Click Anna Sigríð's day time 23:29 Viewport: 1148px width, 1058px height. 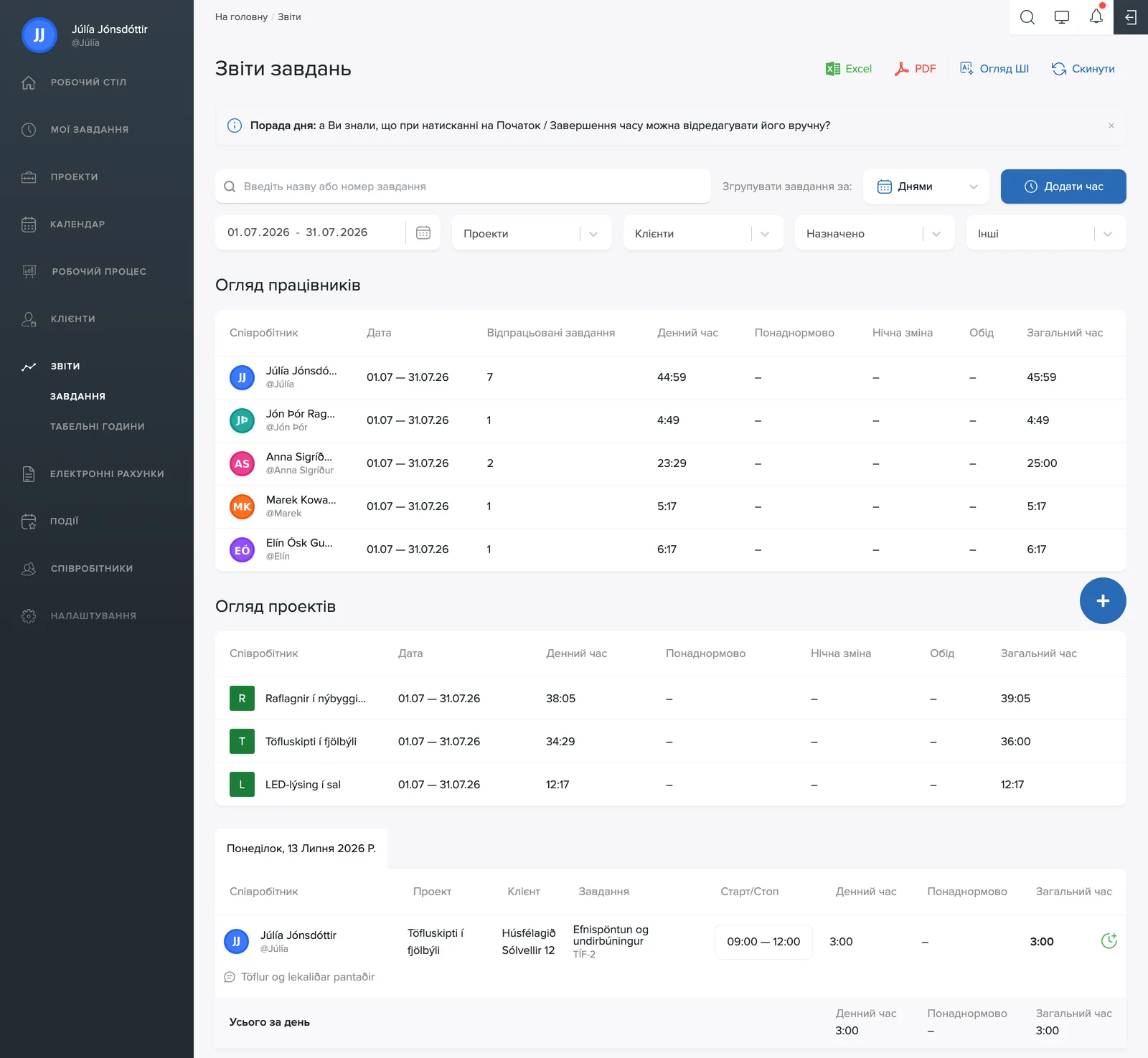tap(672, 463)
